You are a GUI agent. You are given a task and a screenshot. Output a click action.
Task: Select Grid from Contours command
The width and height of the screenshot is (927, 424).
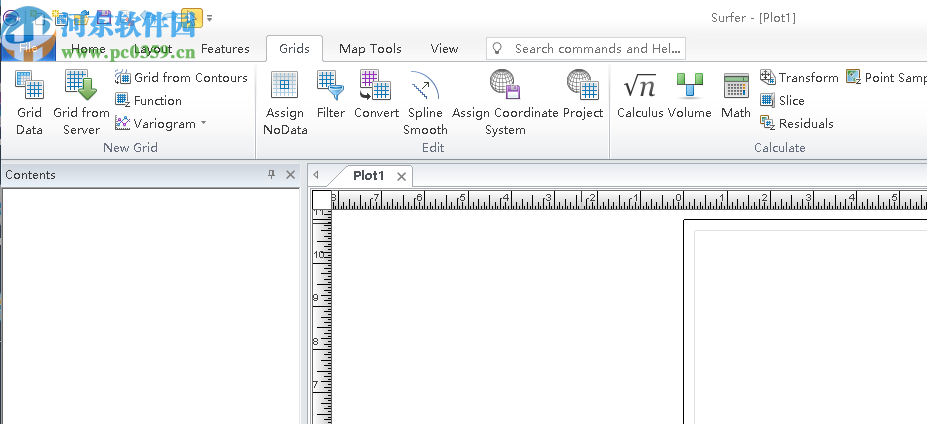click(x=181, y=77)
